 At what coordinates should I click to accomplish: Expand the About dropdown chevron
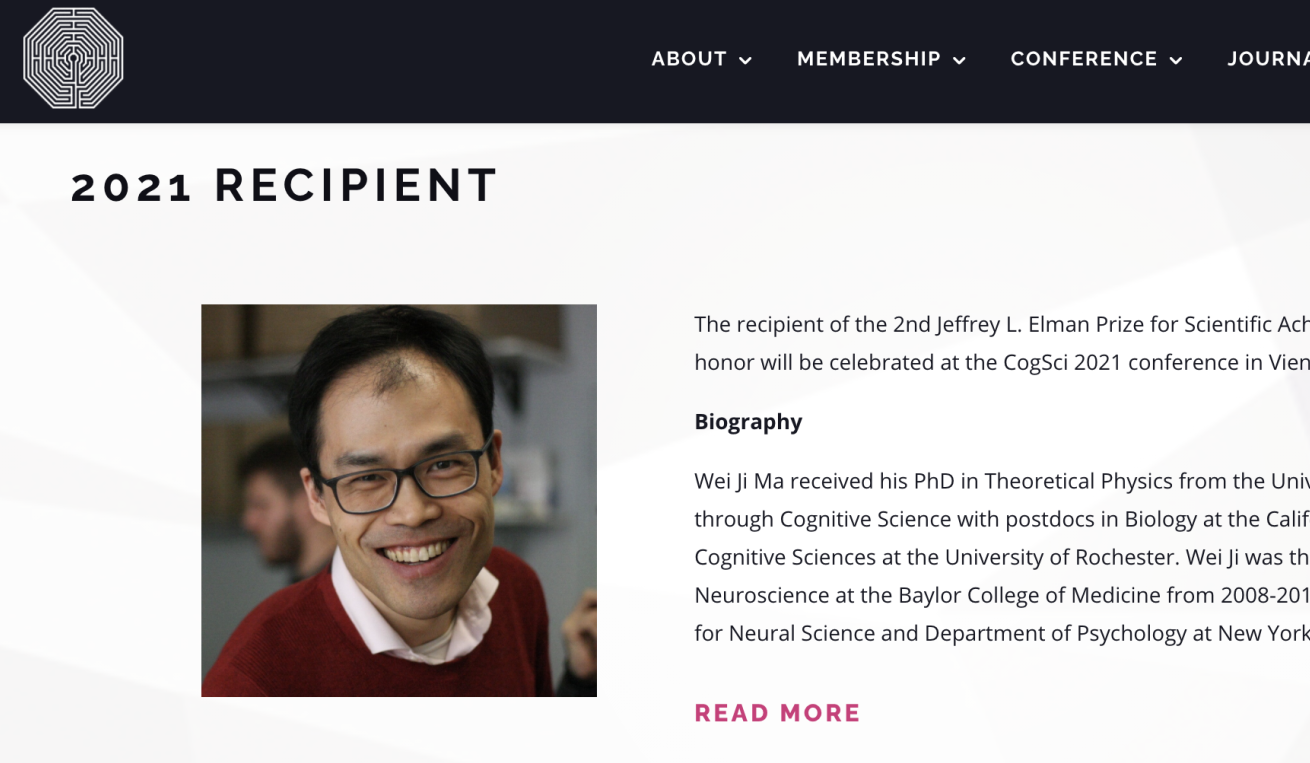745,61
